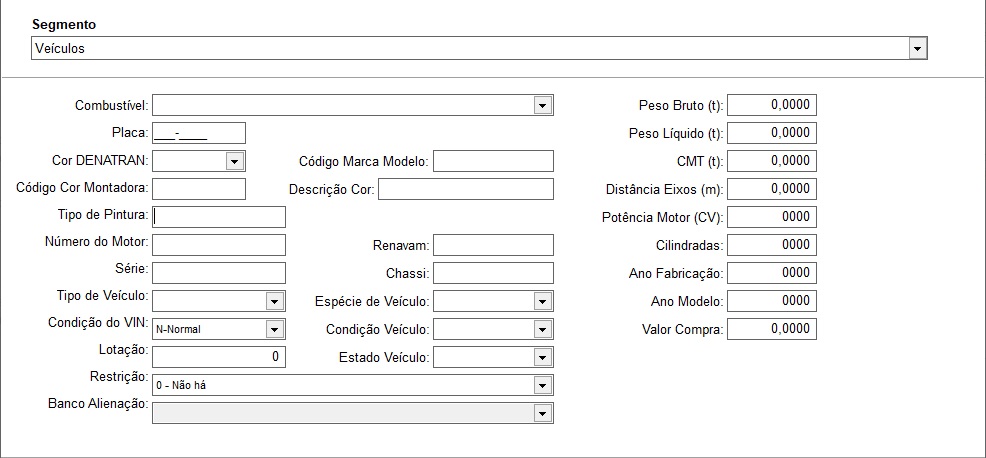Expand the Tipo de Veículo dropdown
This screenshot has width=986, height=458.
[219, 301]
